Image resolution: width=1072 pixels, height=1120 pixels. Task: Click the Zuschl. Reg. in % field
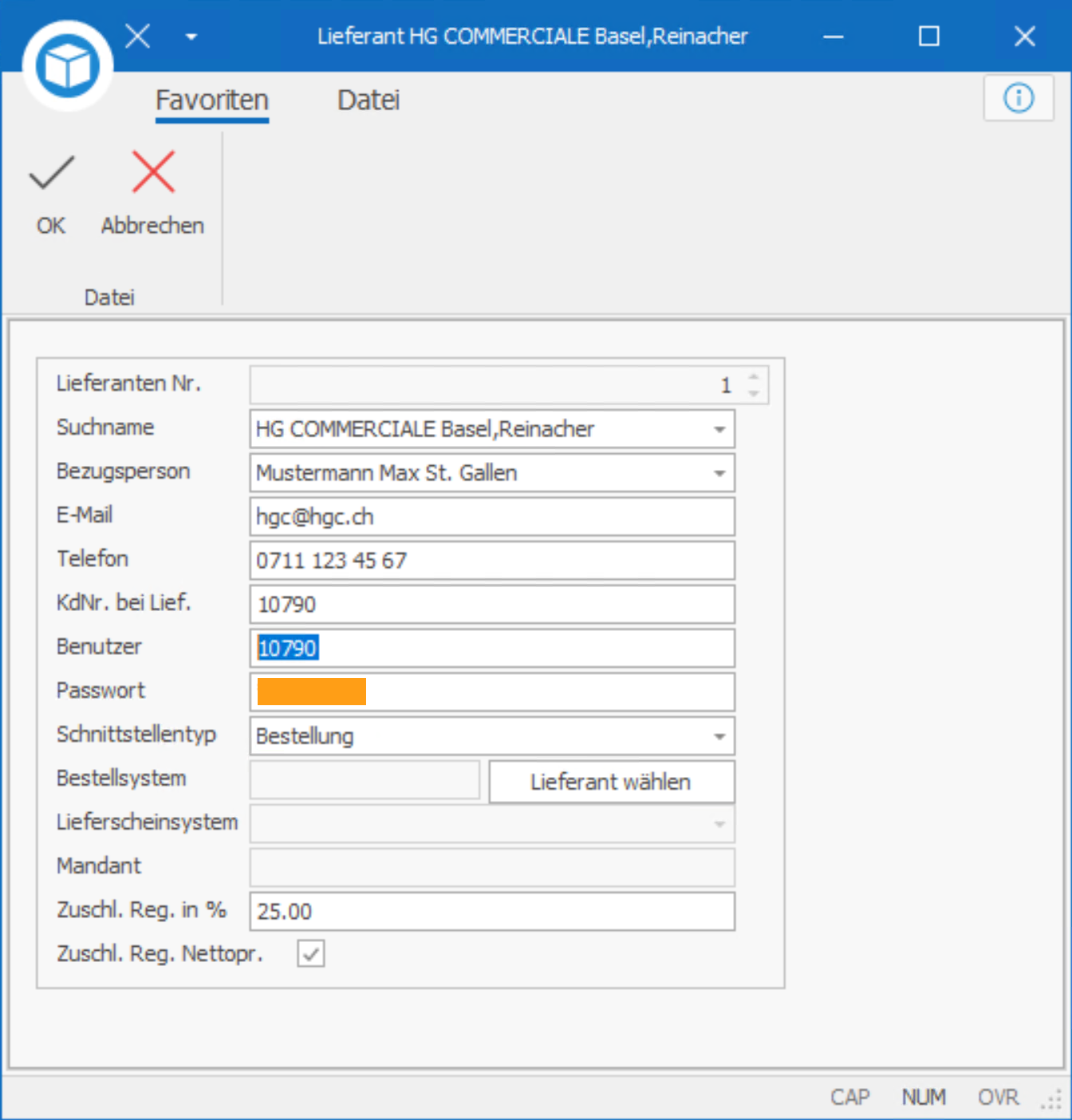(x=492, y=912)
